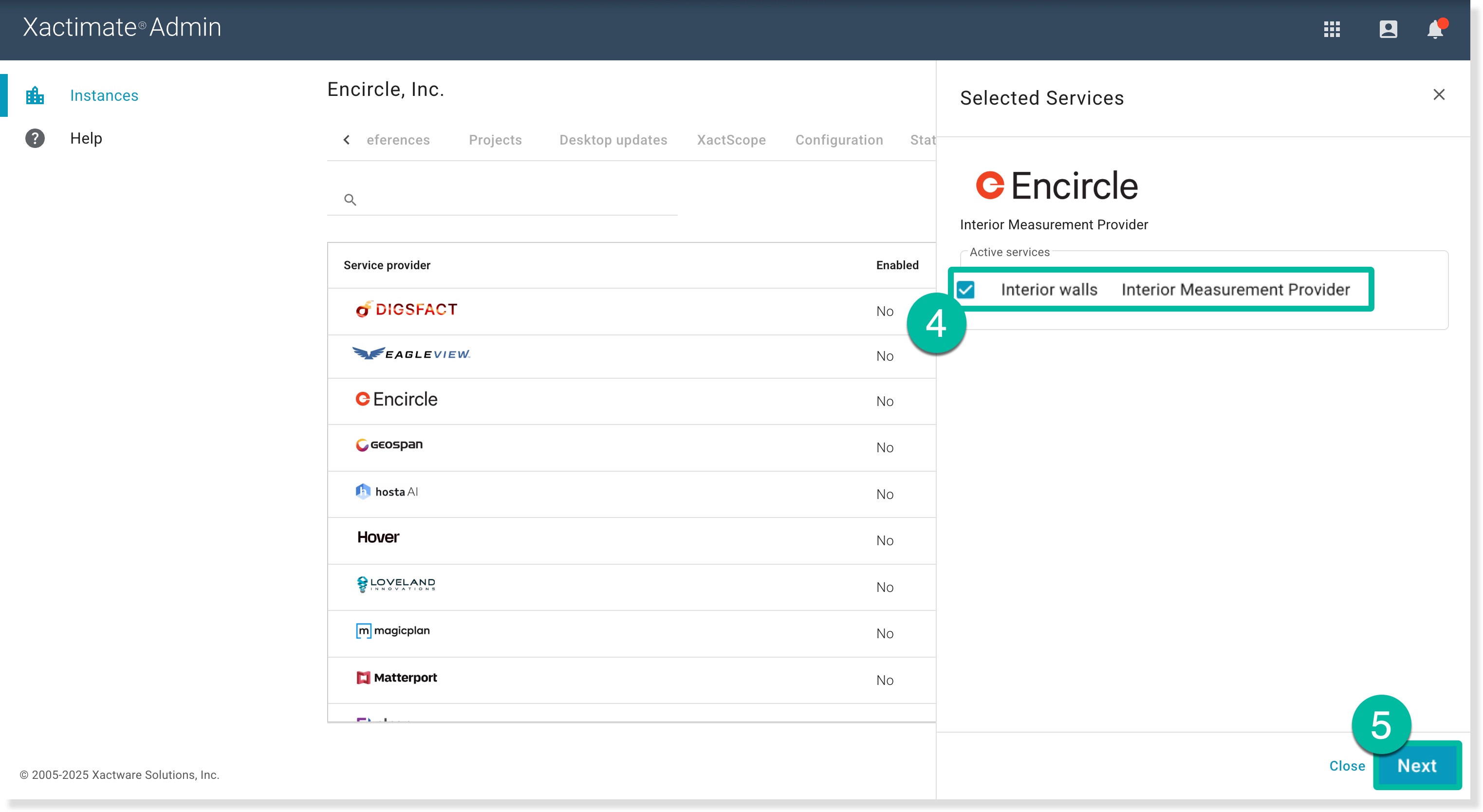Click the Next button

(x=1417, y=765)
